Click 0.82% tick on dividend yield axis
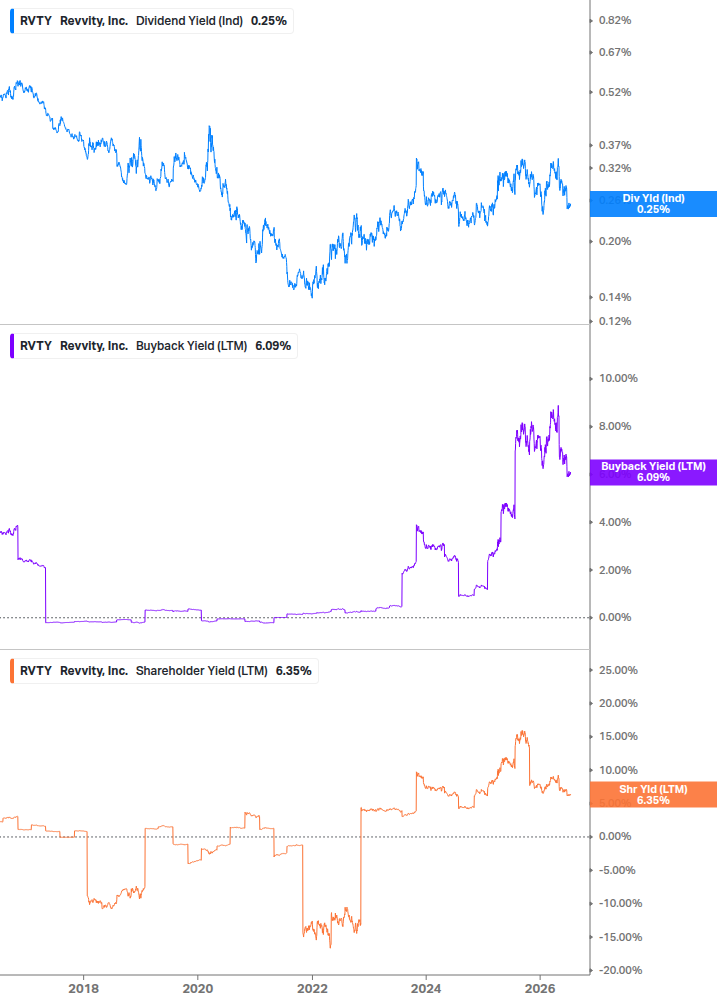 tap(615, 21)
